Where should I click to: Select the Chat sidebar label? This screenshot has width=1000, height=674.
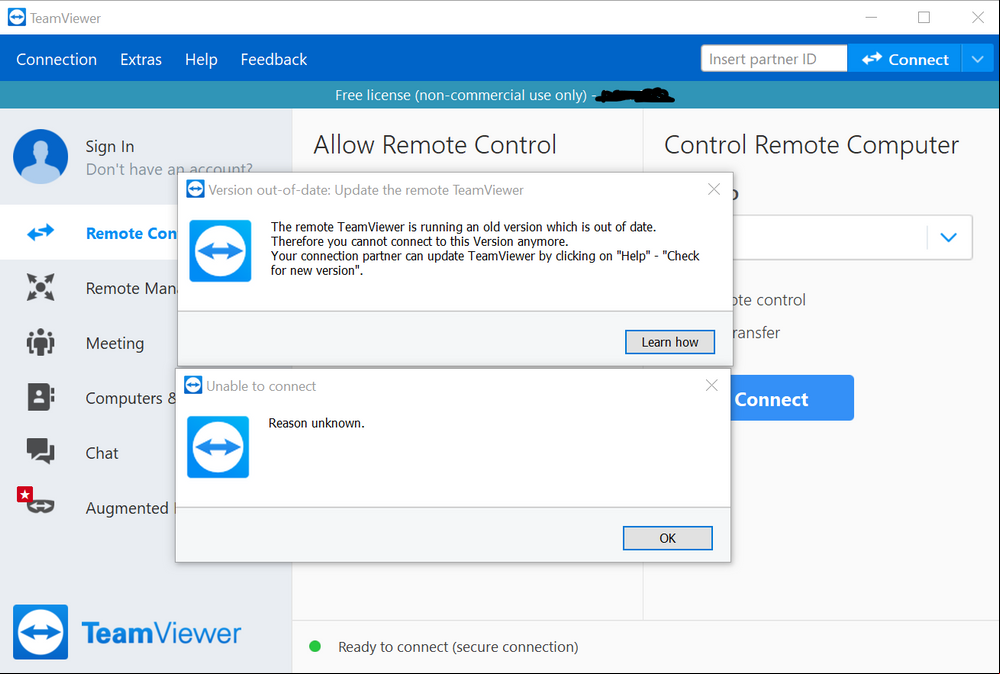(x=102, y=453)
